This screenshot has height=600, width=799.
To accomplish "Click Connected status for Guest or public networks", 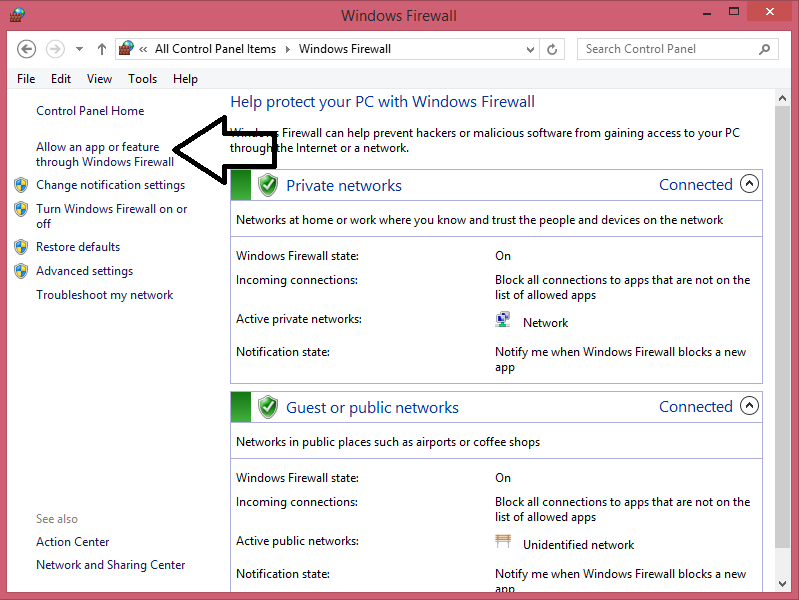I will click(696, 407).
